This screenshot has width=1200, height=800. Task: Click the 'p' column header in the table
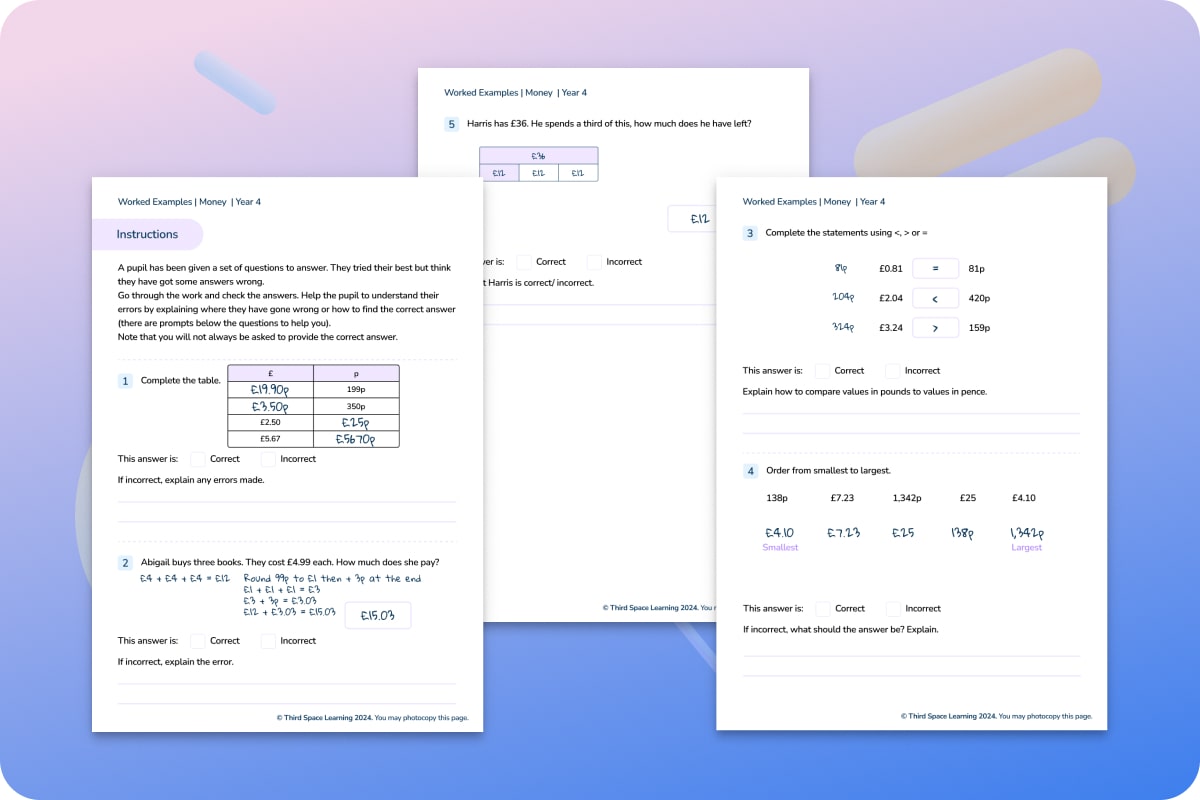356,373
